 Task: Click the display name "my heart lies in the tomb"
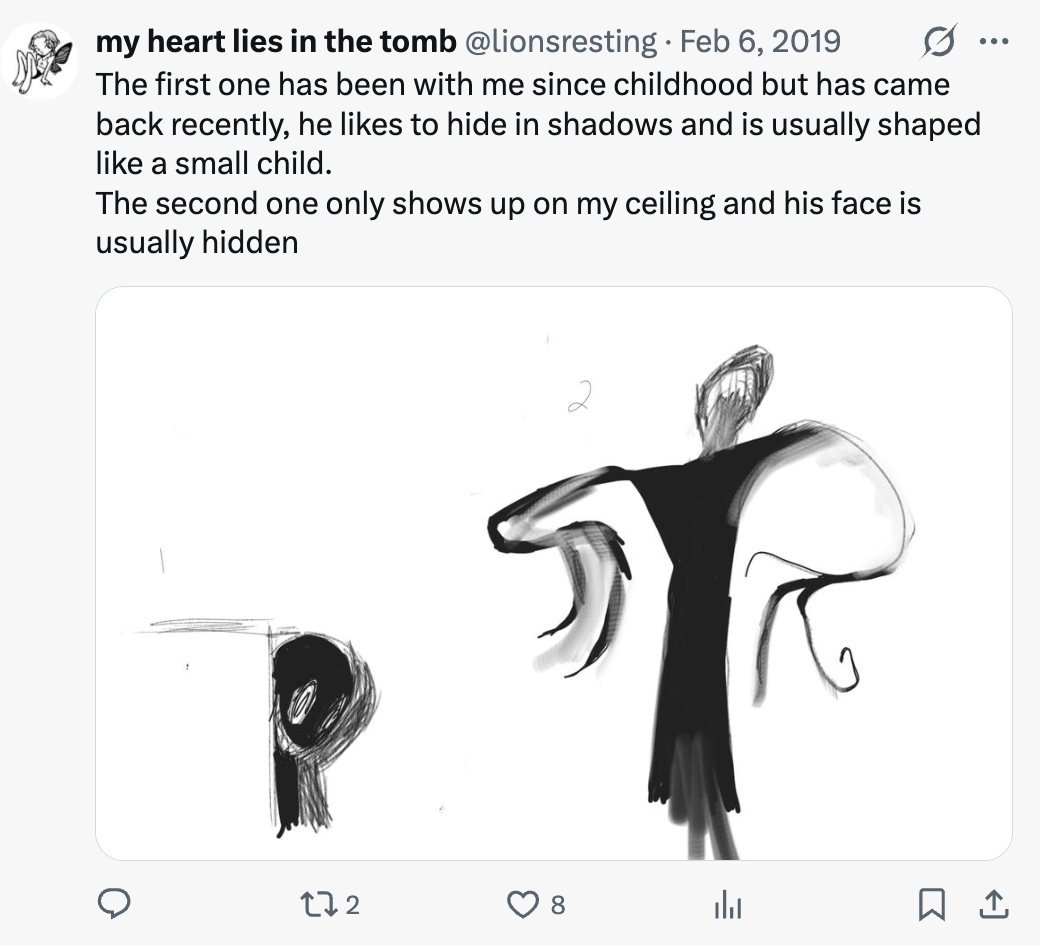point(276,42)
